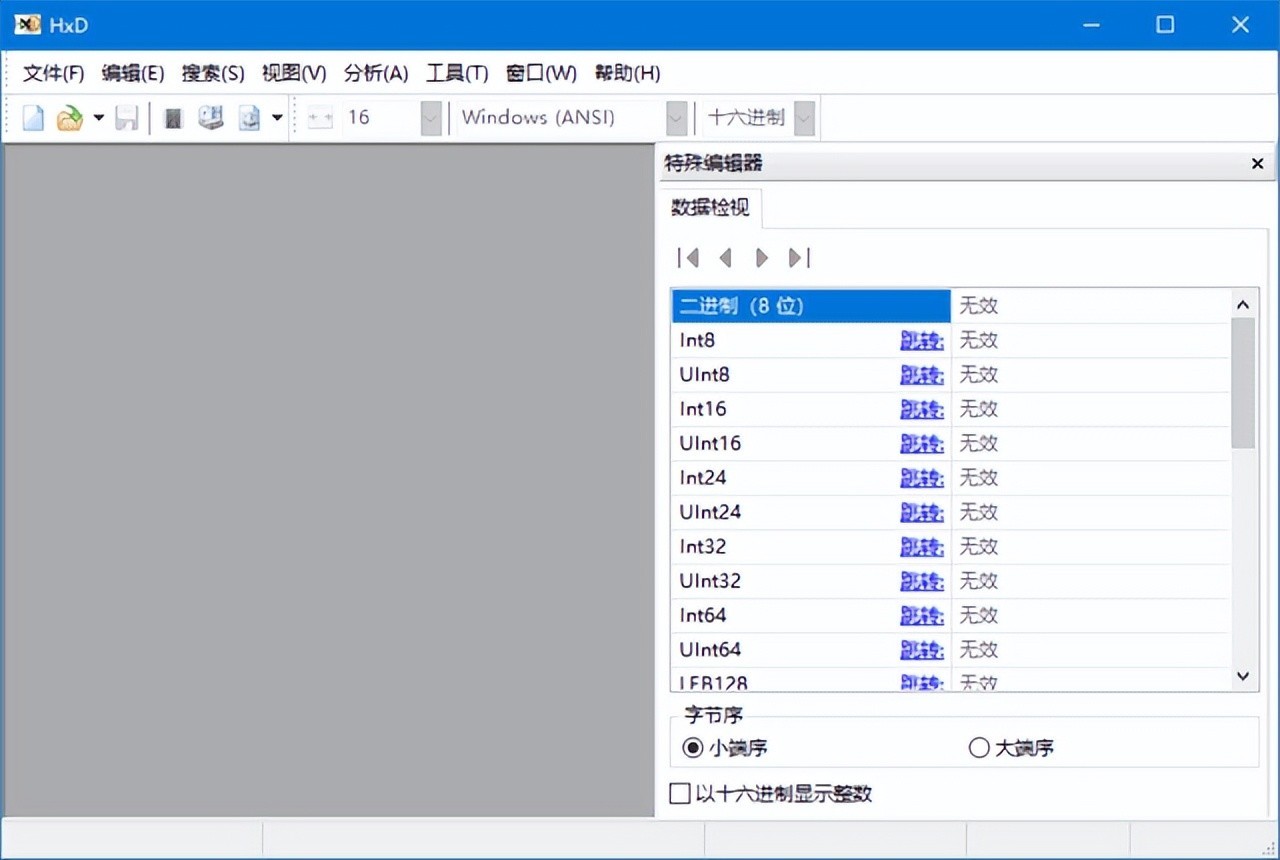Click the Save floppy disk icon
The image size is (1280, 860).
coord(126,118)
